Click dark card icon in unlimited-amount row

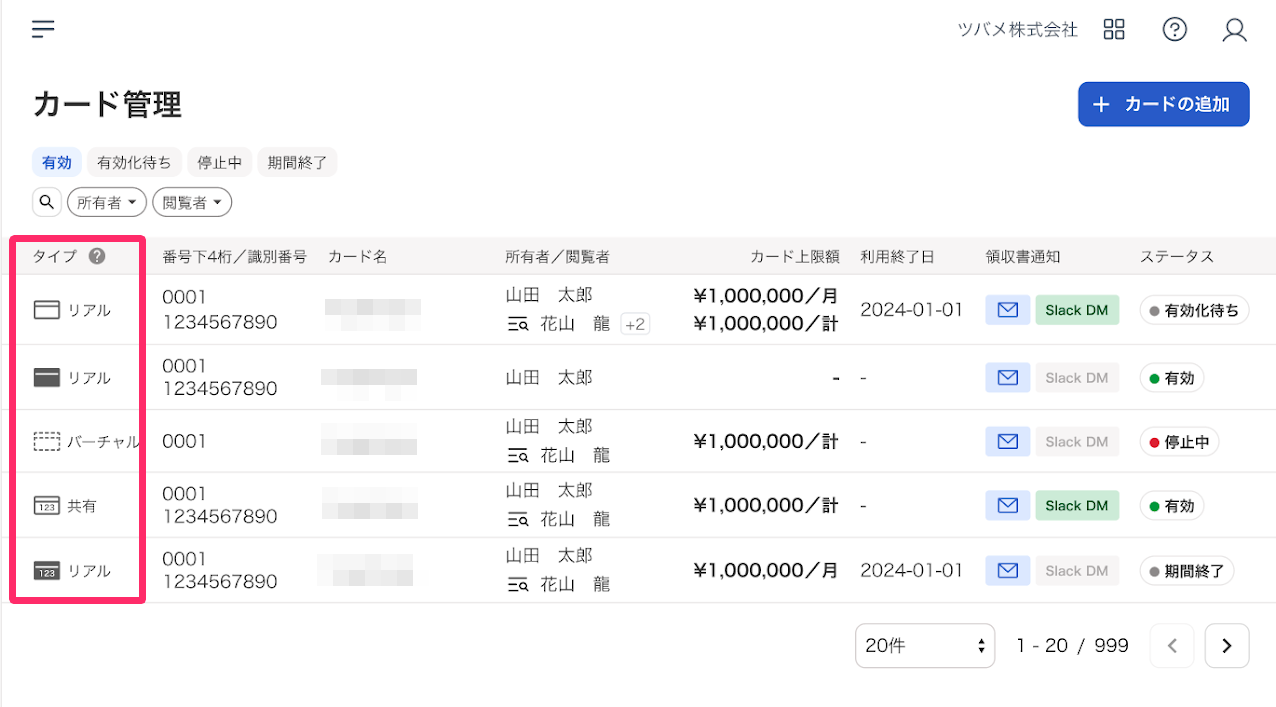coord(47,378)
